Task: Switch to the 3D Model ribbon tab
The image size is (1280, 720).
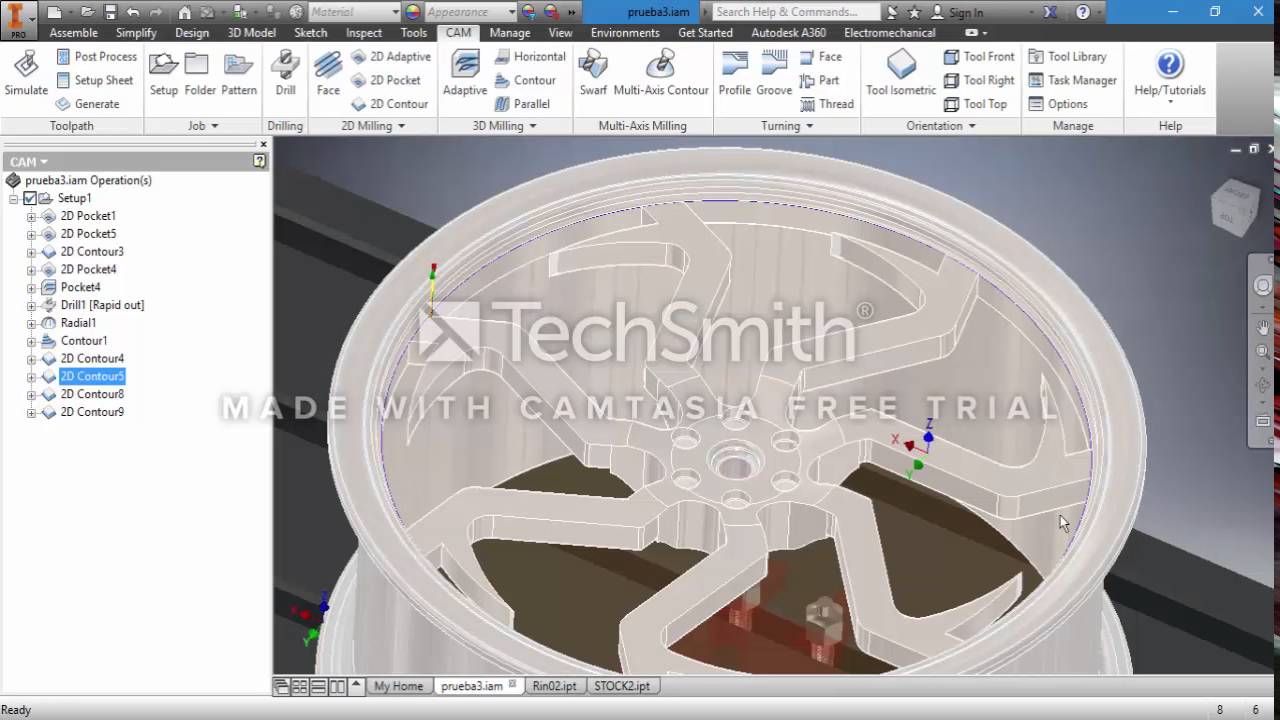Action: pyautogui.click(x=251, y=33)
